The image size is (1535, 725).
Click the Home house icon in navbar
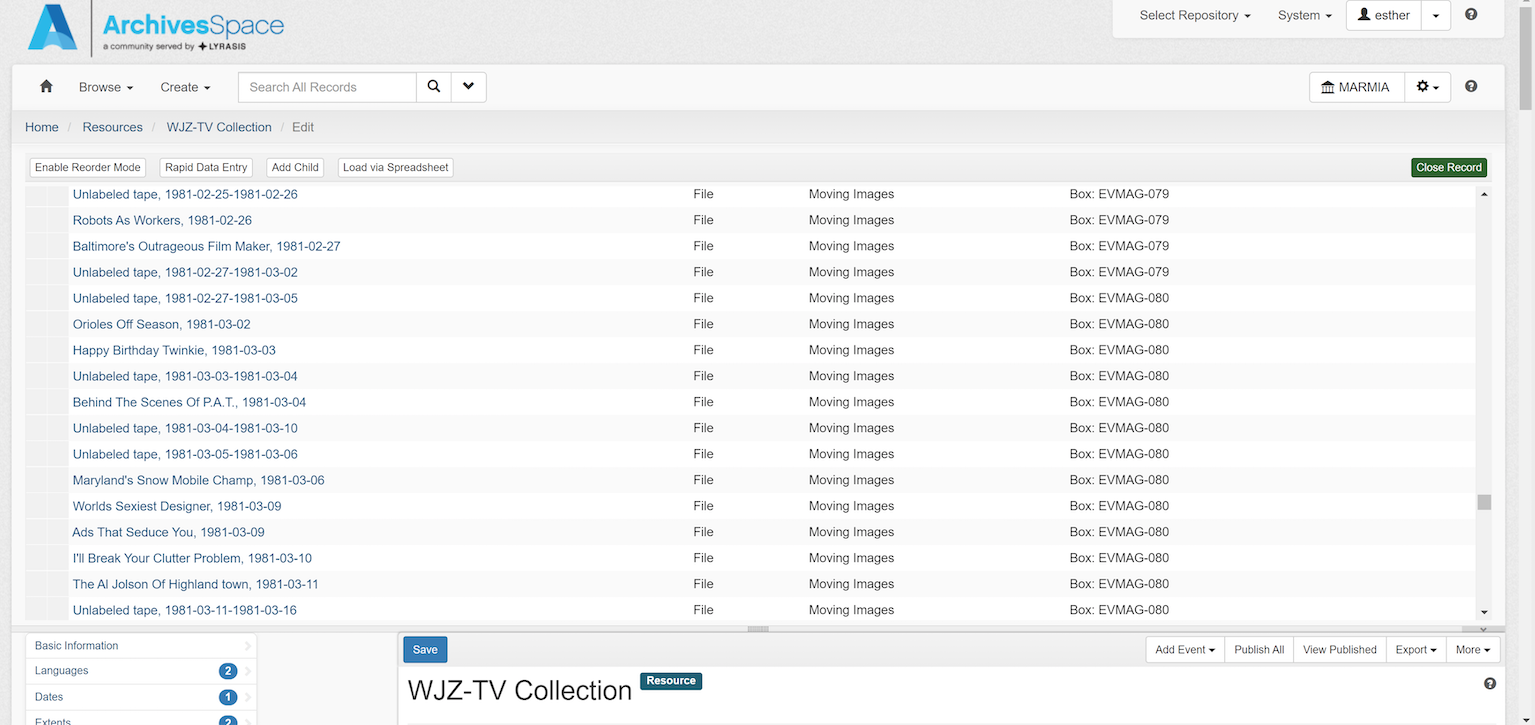[46, 87]
